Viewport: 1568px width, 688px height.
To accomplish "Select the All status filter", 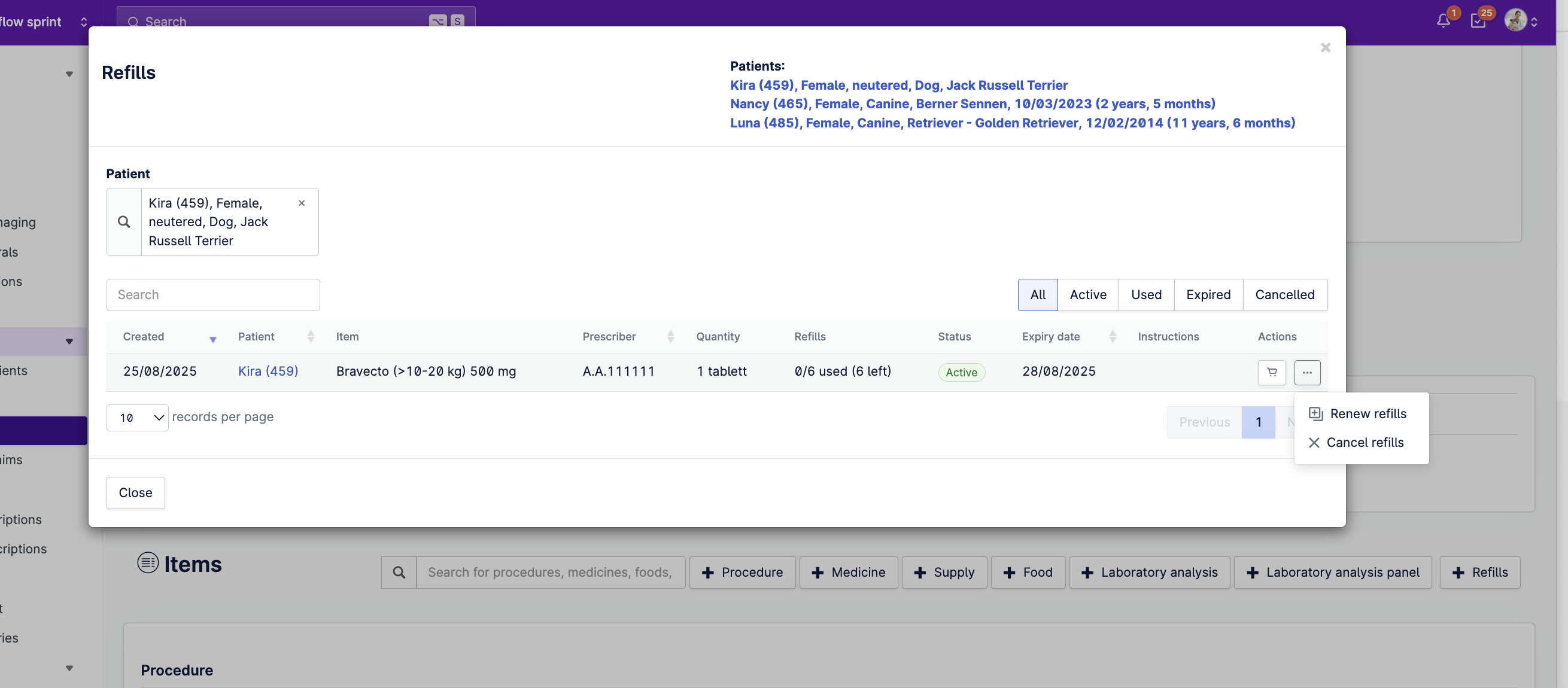I will 1037,295.
